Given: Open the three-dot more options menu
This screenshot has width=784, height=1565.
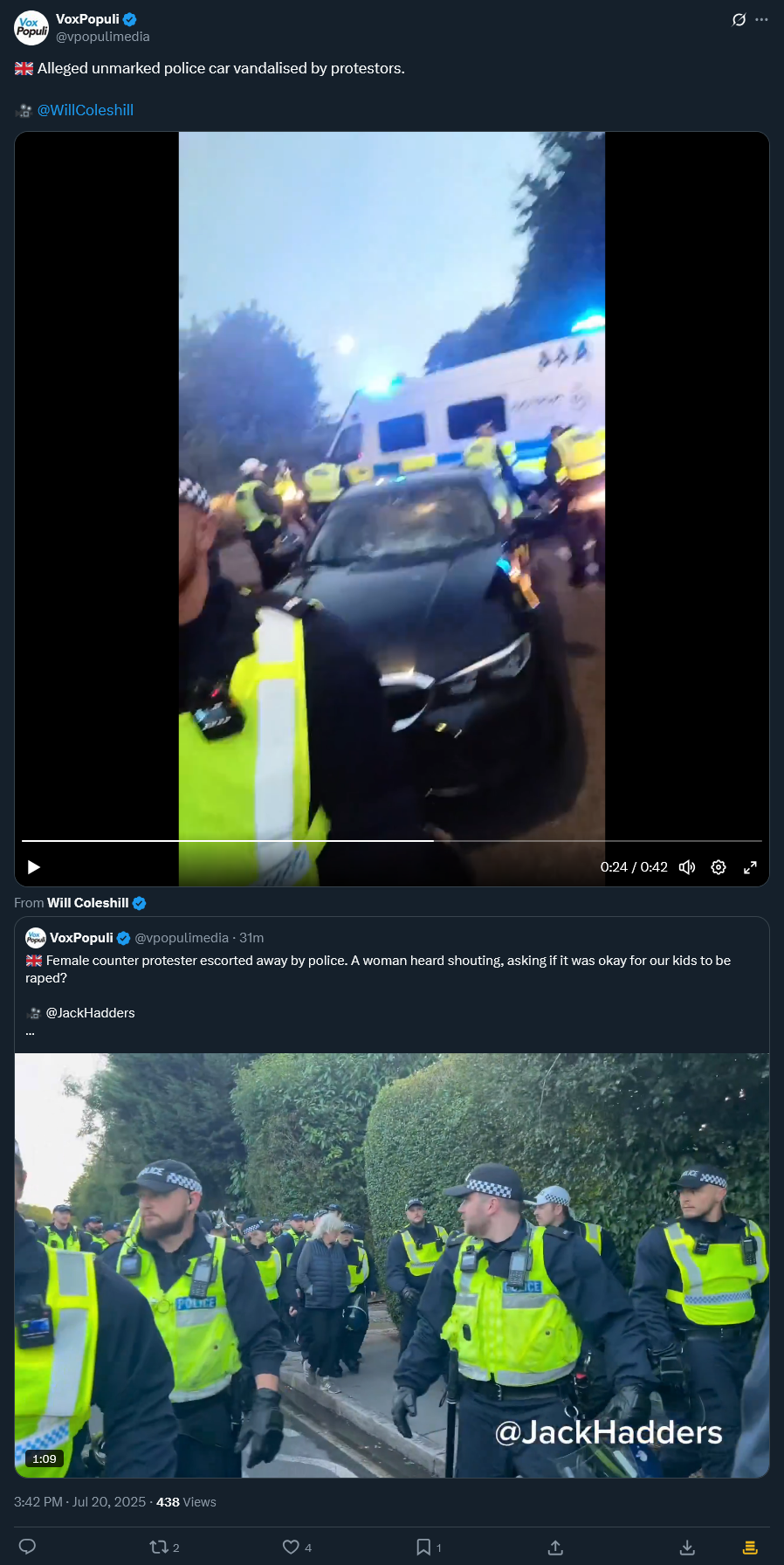Looking at the screenshot, I should click(x=761, y=19).
